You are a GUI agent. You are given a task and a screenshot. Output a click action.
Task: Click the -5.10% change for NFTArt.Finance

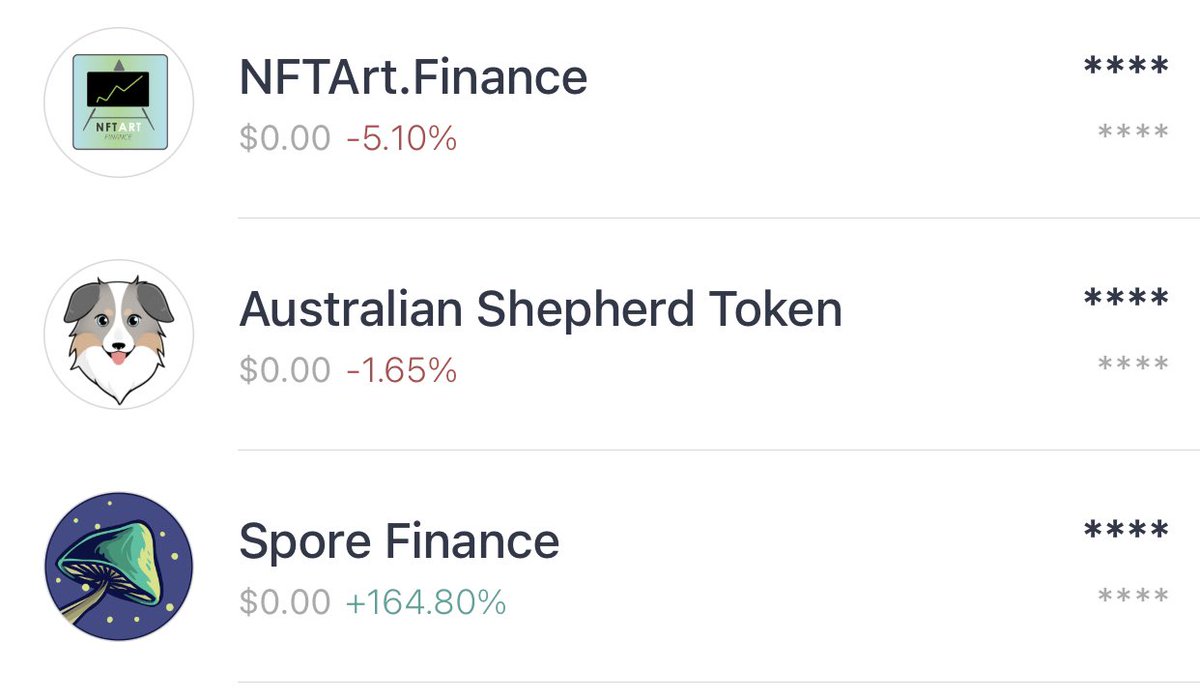click(x=402, y=138)
